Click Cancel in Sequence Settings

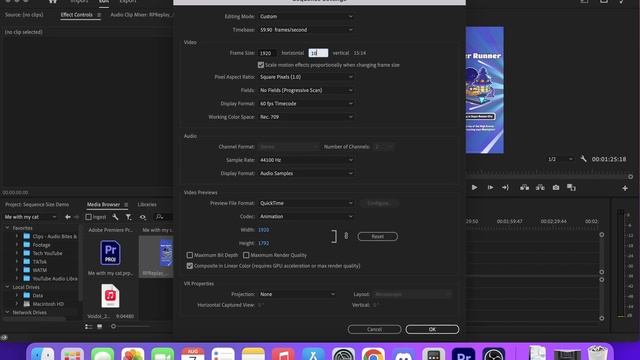[x=374, y=329]
